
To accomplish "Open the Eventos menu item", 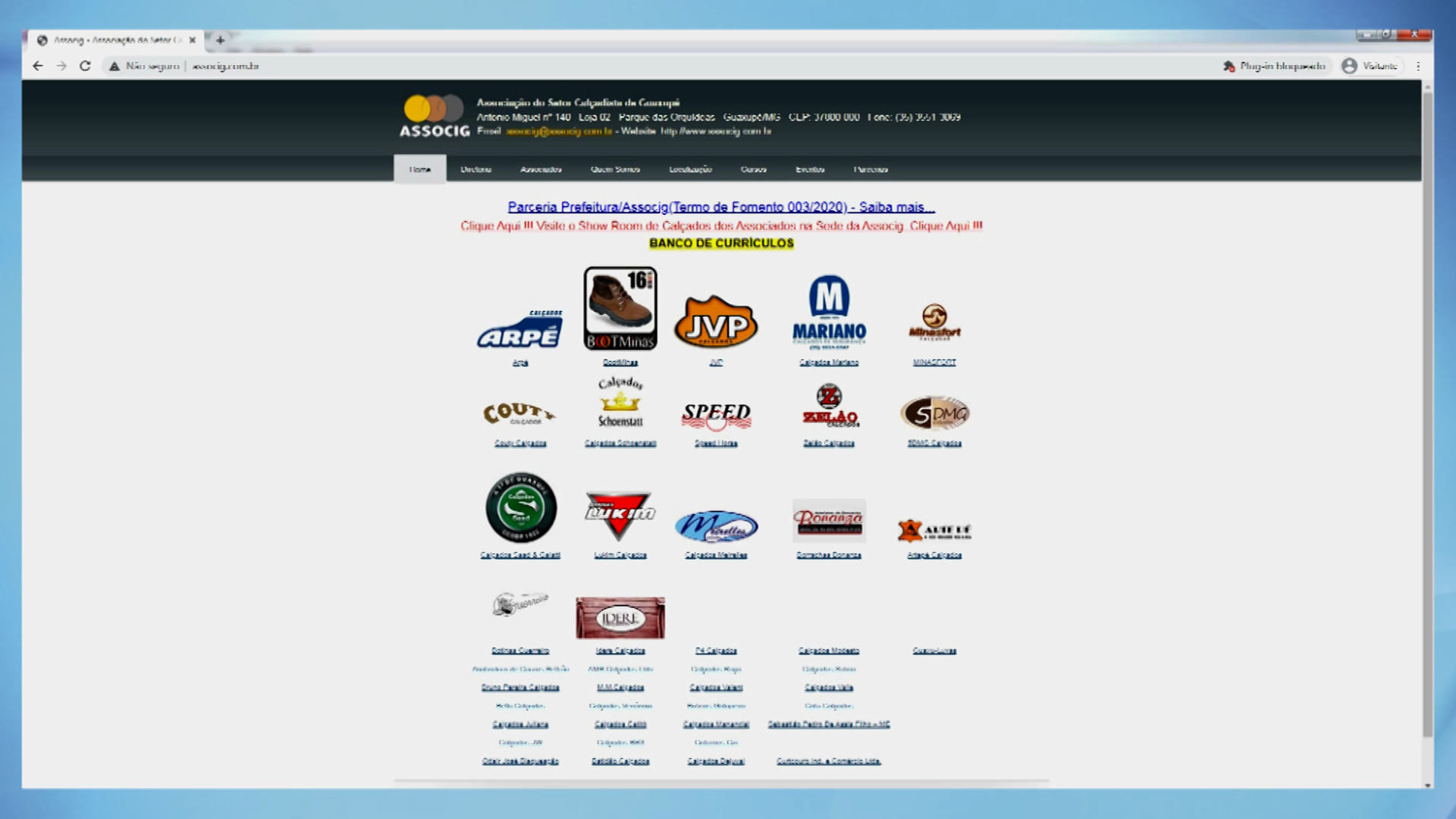I will pyautogui.click(x=810, y=169).
